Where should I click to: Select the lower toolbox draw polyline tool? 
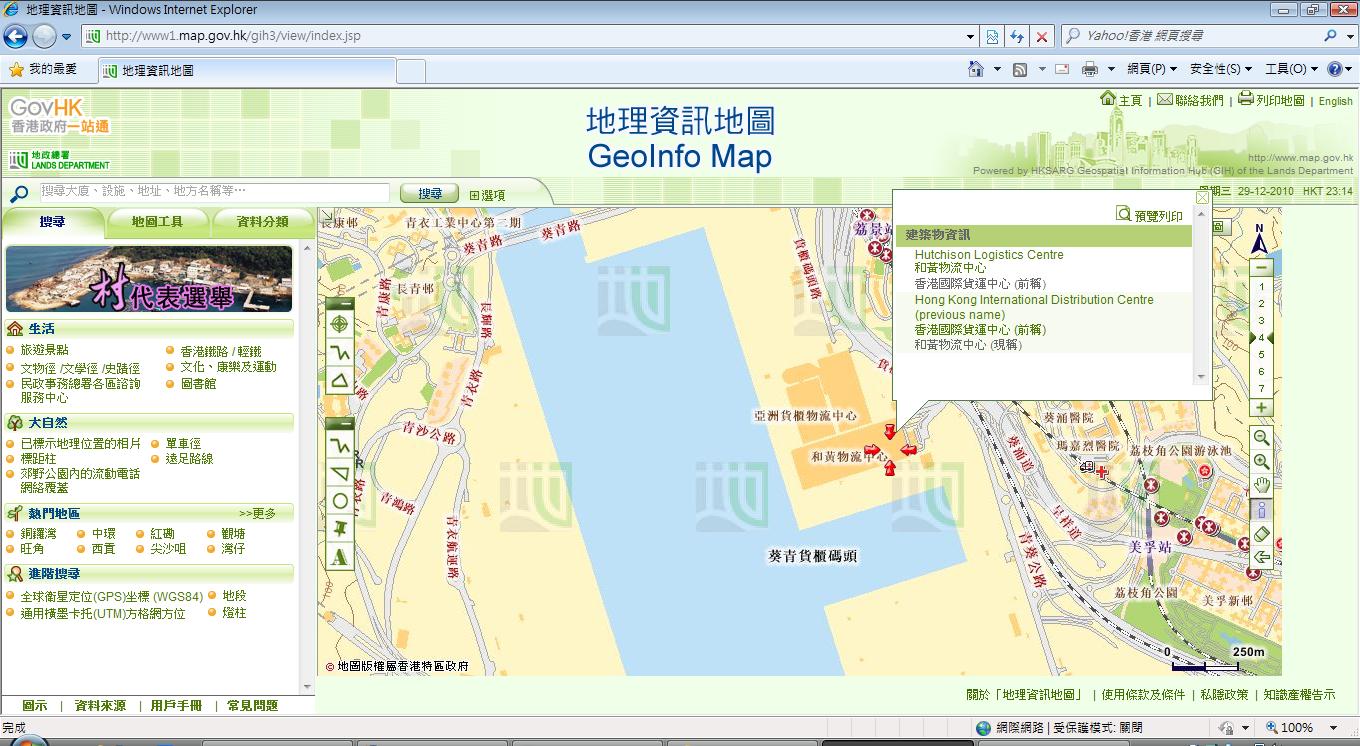[x=340, y=445]
